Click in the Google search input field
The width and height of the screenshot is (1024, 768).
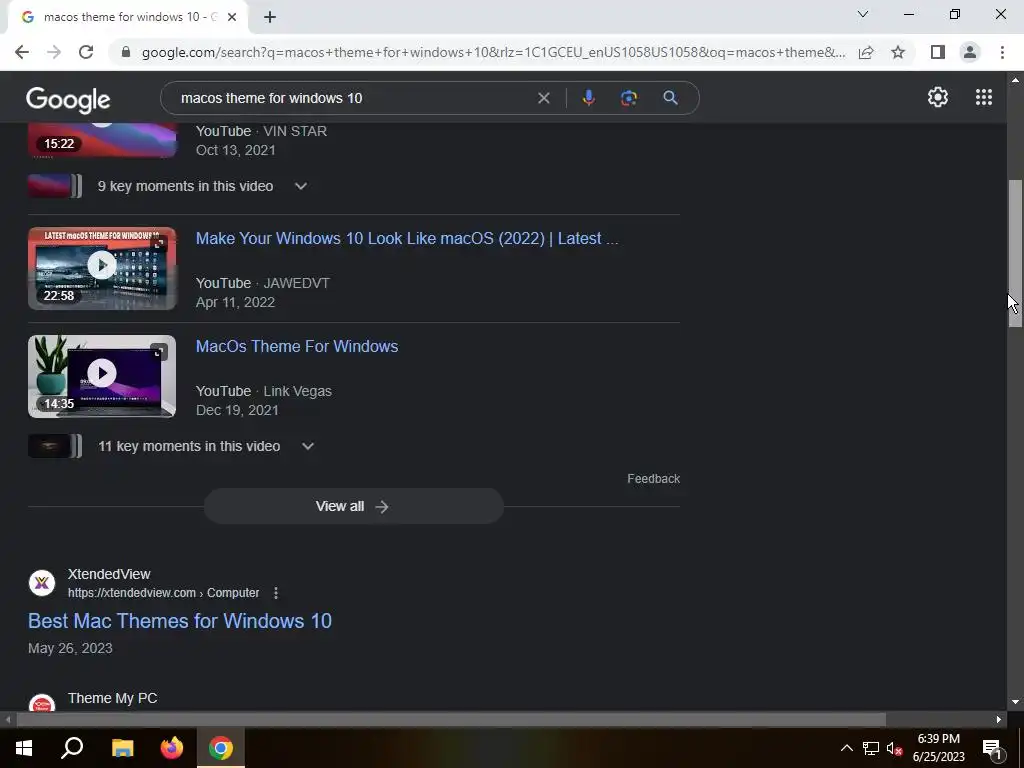click(x=353, y=98)
